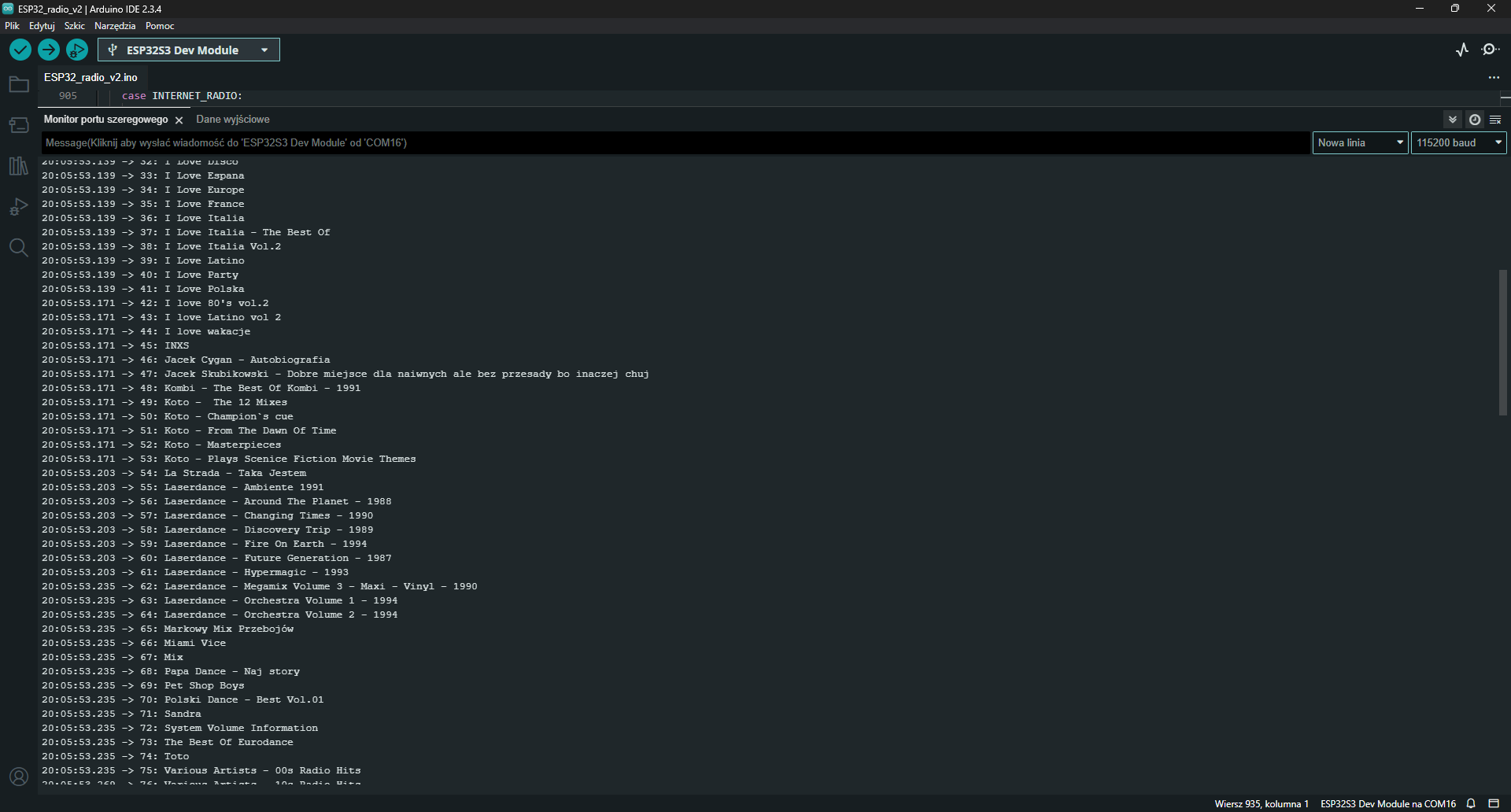Open the Sketchbook folder in sidebar
The height and width of the screenshot is (812, 1511).
[19, 84]
